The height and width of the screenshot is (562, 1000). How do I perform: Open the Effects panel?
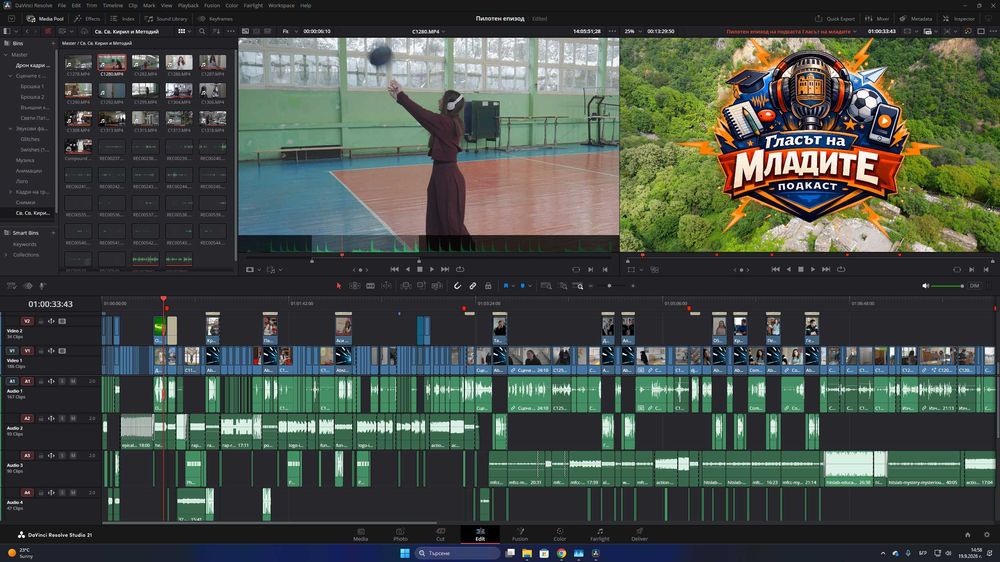click(x=87, y=18)
